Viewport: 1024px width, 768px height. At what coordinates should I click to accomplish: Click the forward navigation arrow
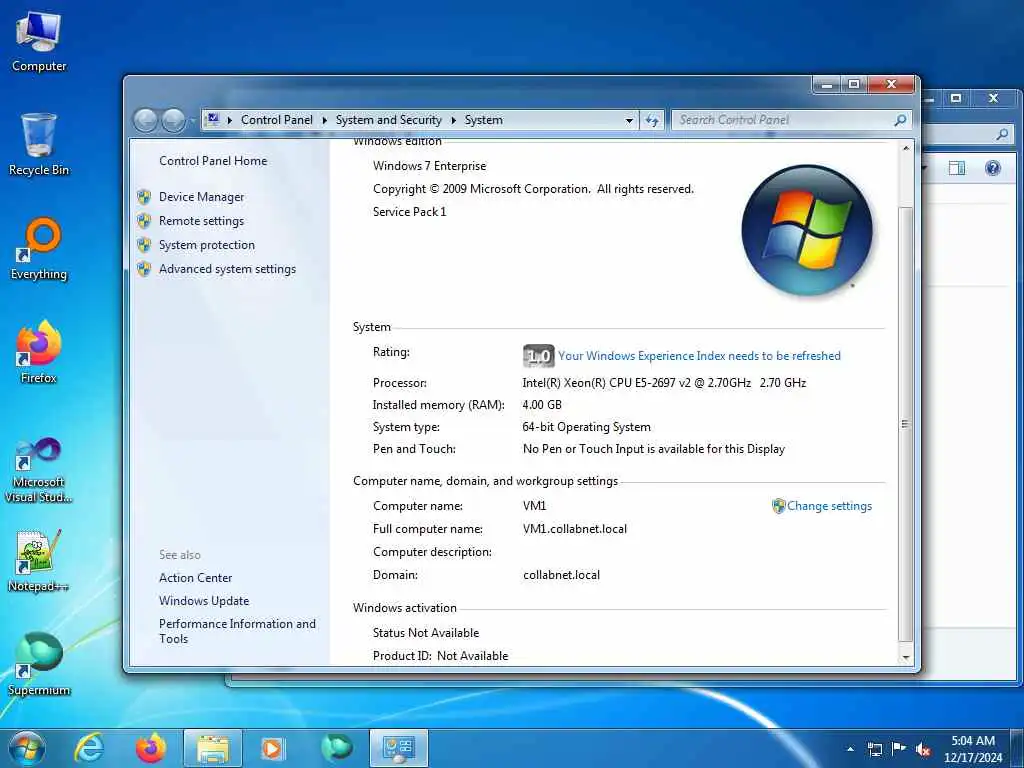tap(173, 120)
